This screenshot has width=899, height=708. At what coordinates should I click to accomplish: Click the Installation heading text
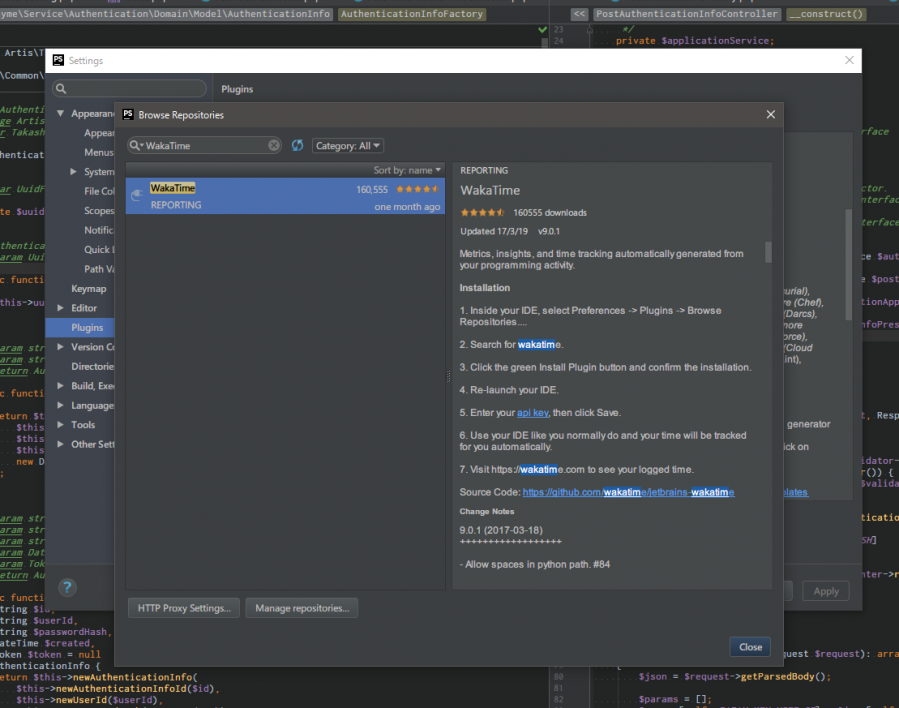tap(484, 288)
